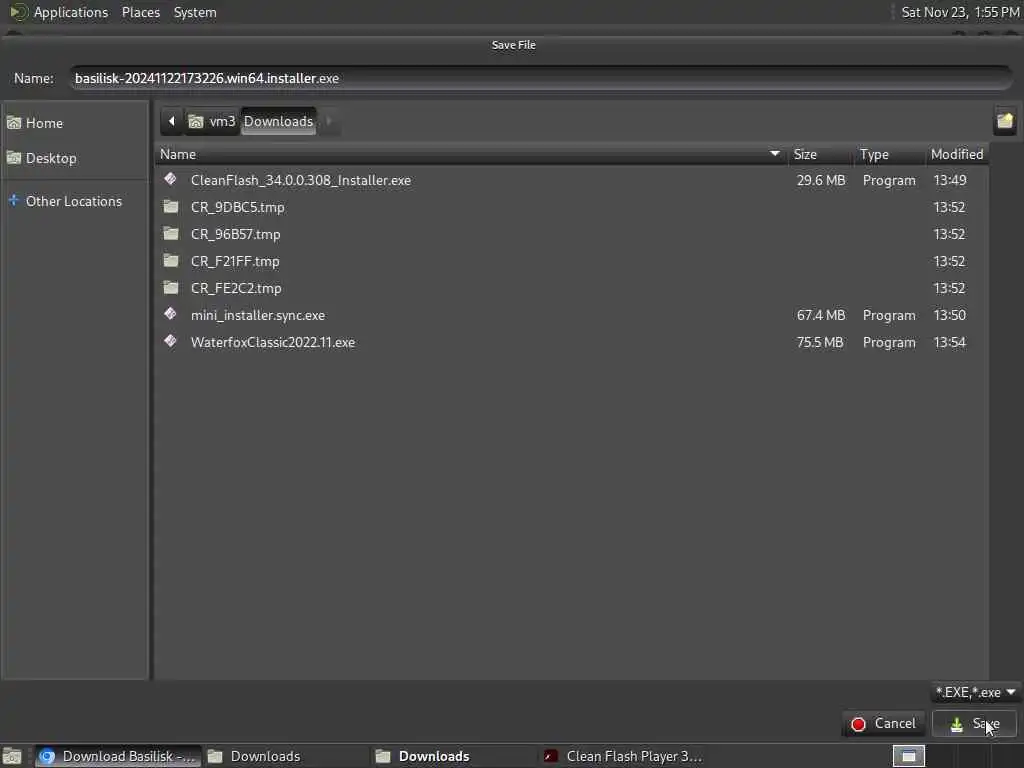Click the WaterfoxClassic2022.11.exe program icon
The height and width of the screenshot is (768, 1024).
click(x=170, y=341)
